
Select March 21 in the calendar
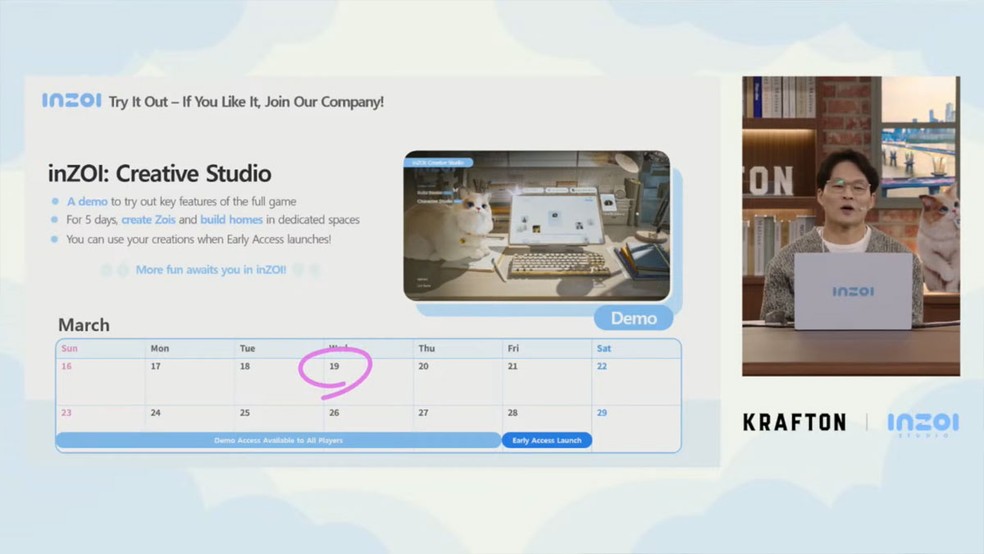coord(513,366)
